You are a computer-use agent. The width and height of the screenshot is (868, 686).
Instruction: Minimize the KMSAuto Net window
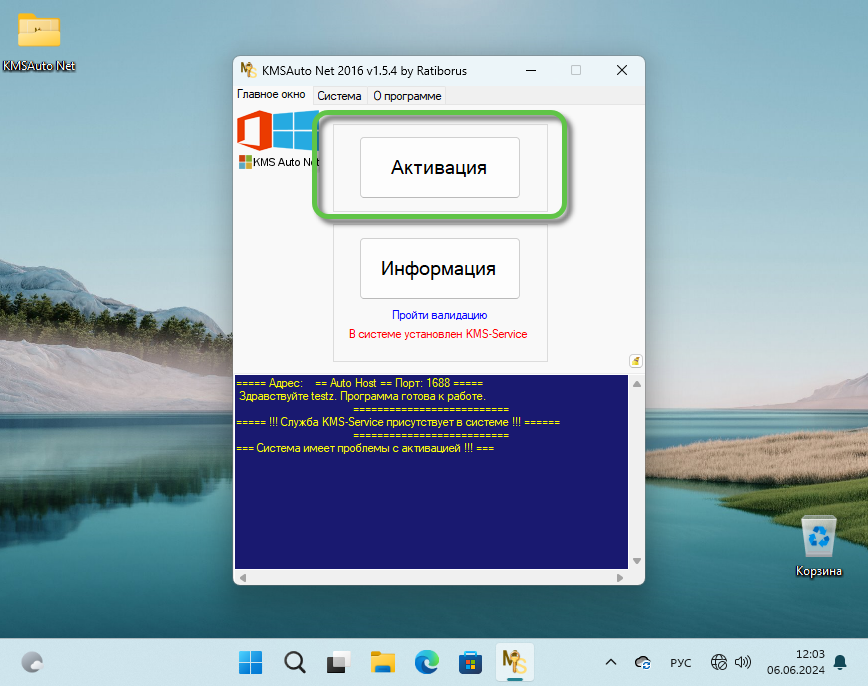pyautogui.click(x=531, y=70)
